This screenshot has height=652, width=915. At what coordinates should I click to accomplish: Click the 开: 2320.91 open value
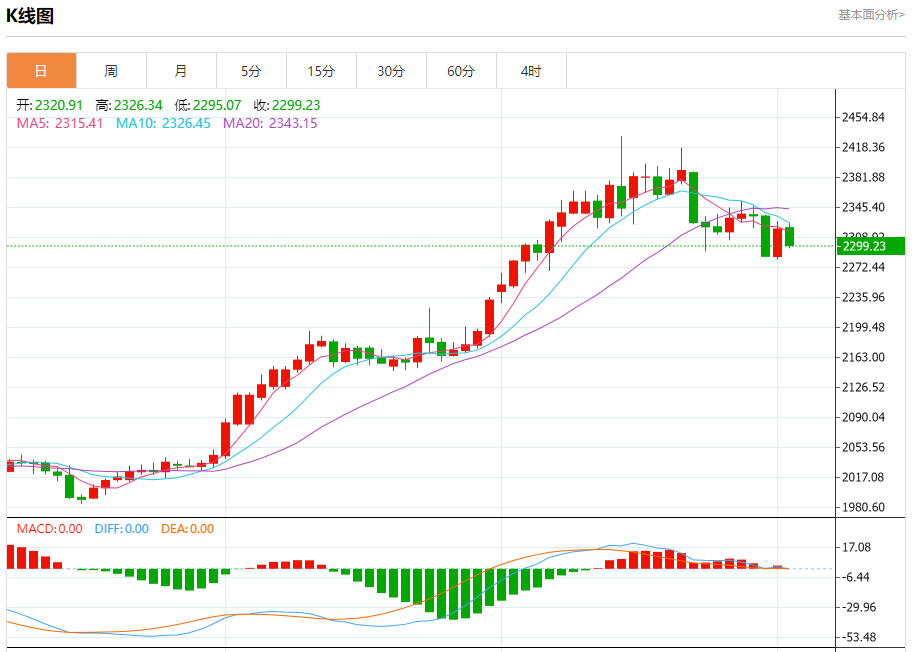pyautogui.click(x=50, y=105)
